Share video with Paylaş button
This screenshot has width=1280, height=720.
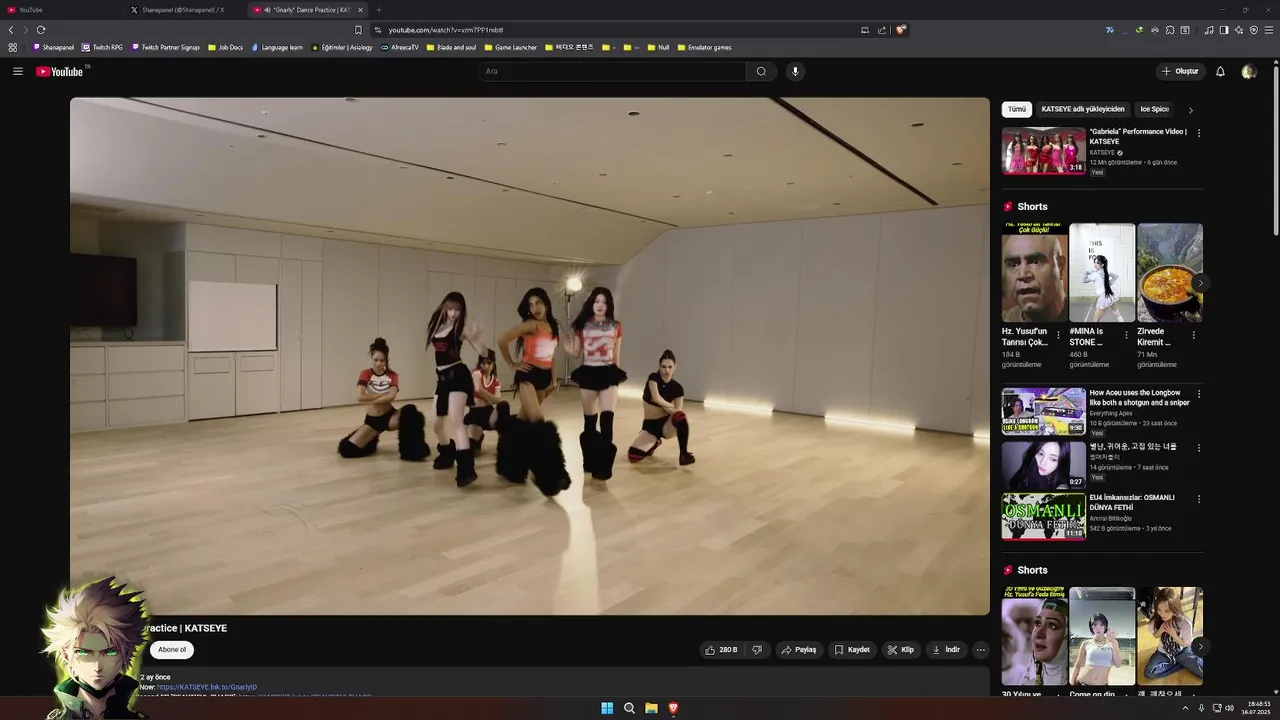[798, 650]
